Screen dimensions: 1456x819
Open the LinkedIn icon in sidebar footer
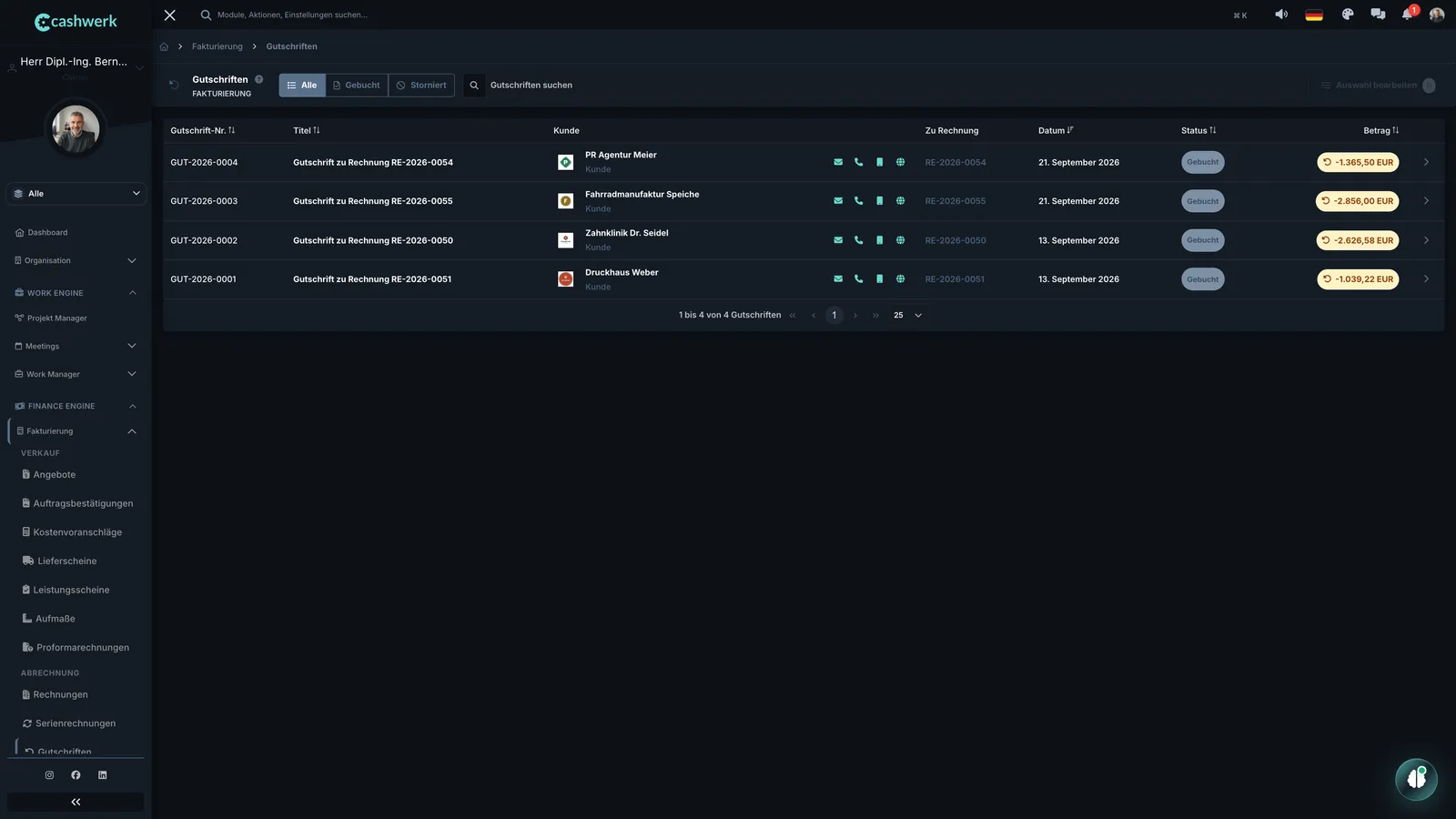pos(102,775)
